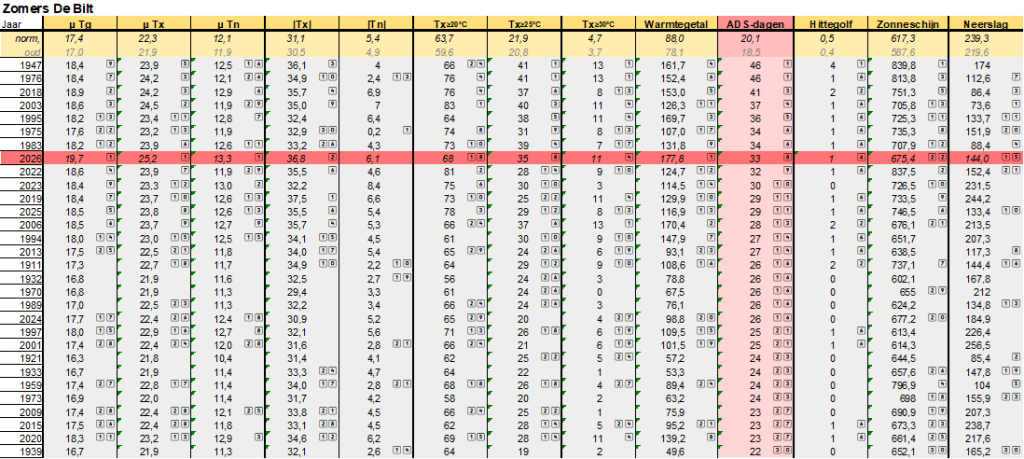Screen dimensions: 1024x459
Task: Click the '|Tn|' column header
Action: [x=376, y=24]
